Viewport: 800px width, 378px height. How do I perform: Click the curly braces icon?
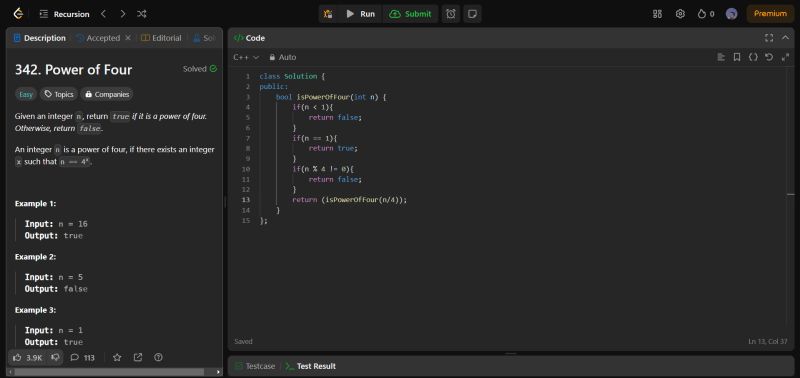click(753, 57)
